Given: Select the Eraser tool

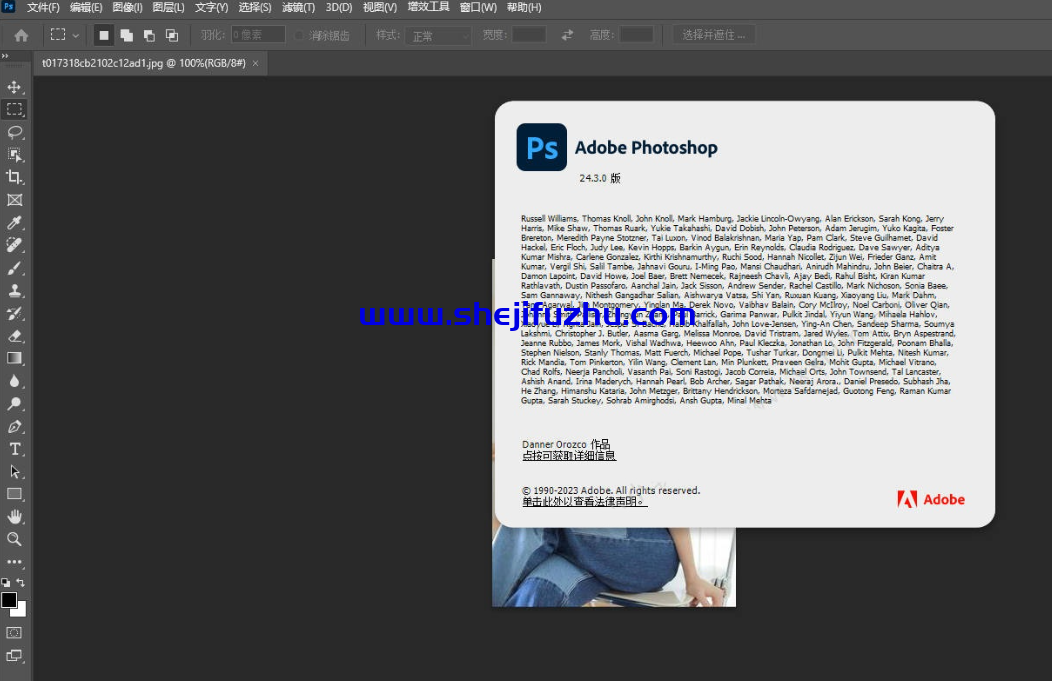Looking at the screenshot, I should coord(14,336).
